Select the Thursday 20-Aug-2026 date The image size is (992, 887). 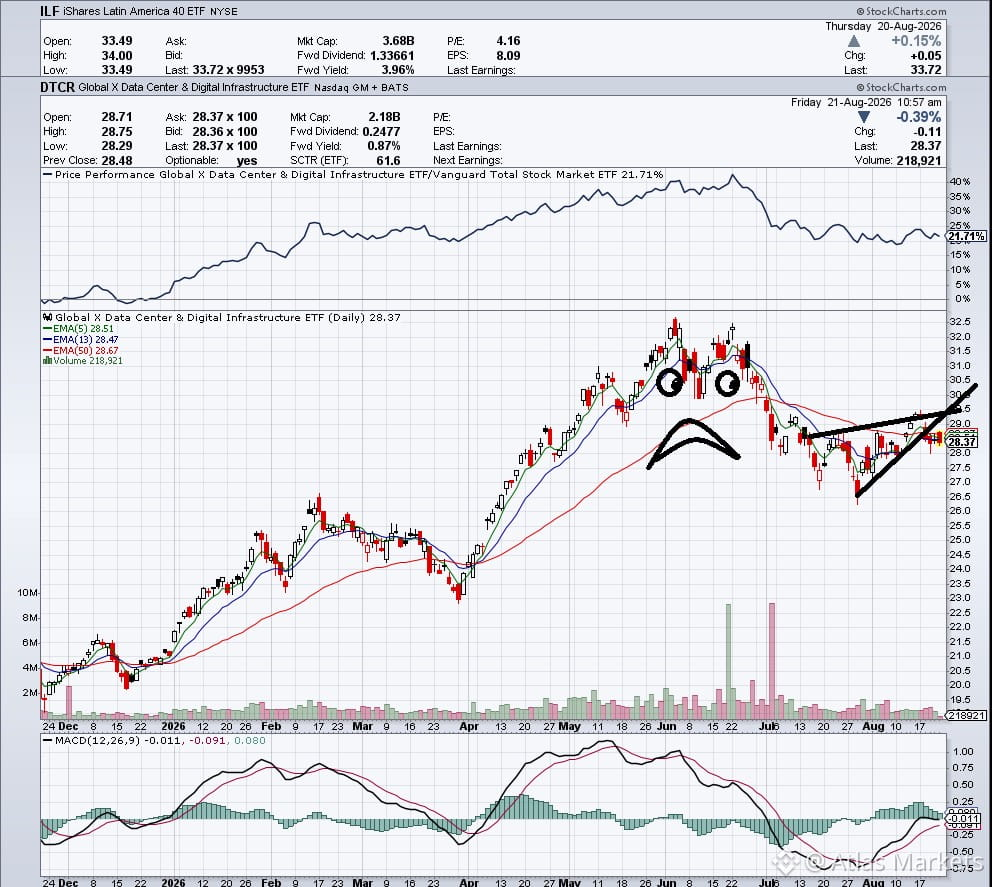click(883, 26)
